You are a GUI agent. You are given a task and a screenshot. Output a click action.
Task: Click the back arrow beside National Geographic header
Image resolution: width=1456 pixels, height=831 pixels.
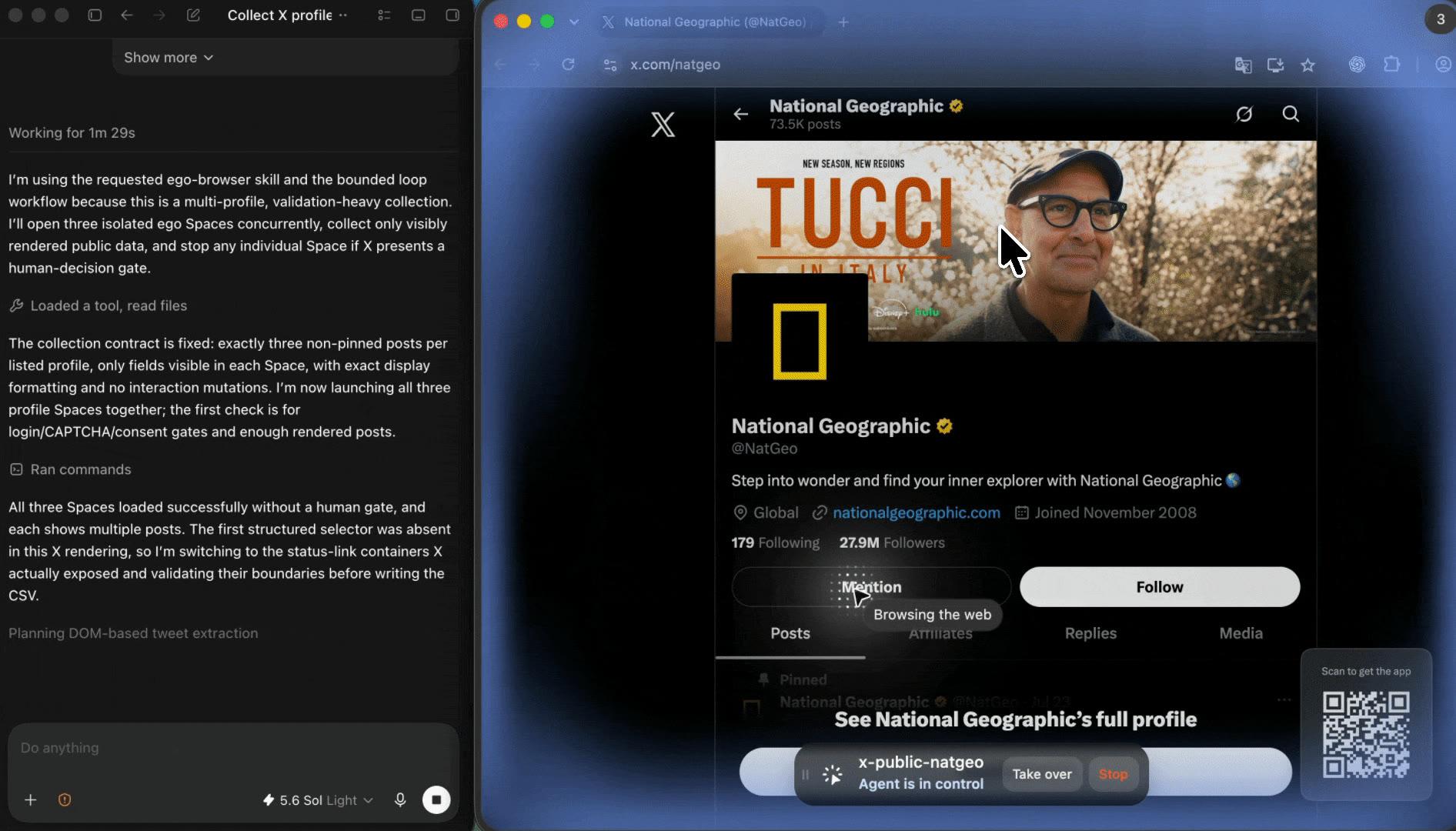tap(741, 114)
